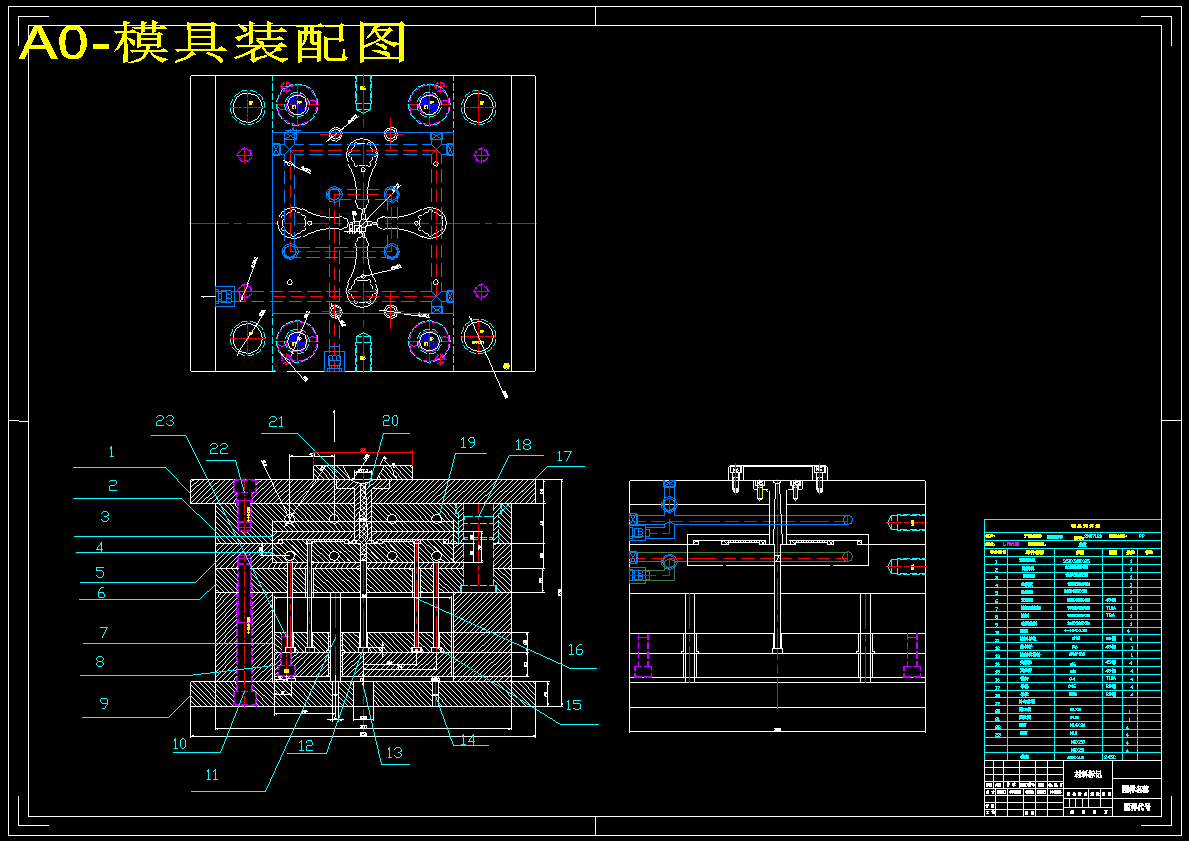Screen dimensions: 1189x841
Task: Click the top plan view of the mold
Action: pos(362,224)
